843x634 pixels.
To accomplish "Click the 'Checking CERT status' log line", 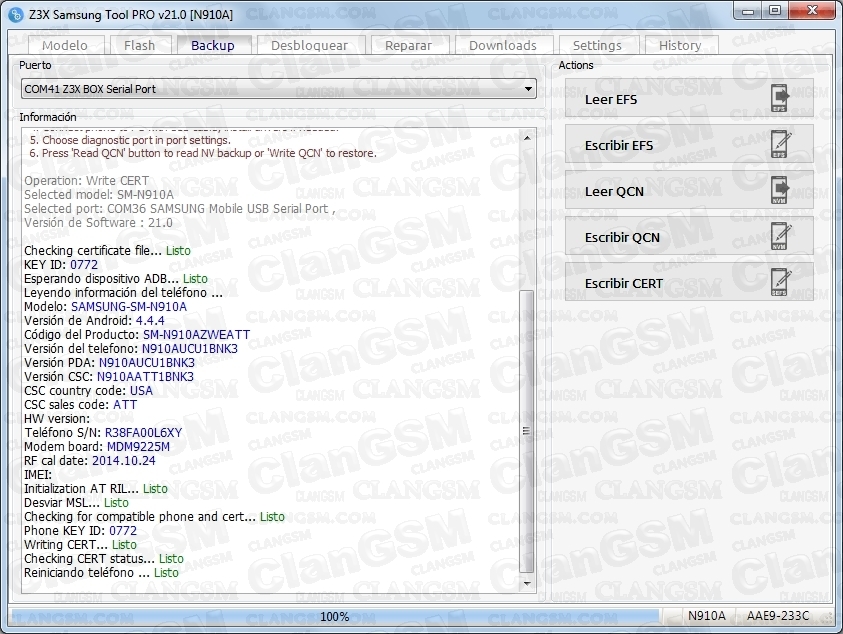I will pos(104,558).
